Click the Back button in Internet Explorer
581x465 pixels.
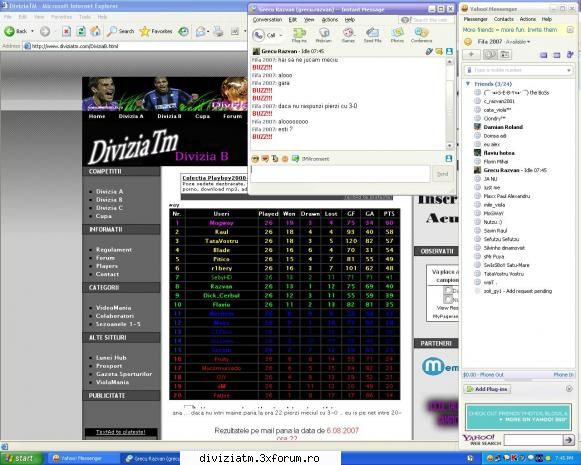(16, 31)
